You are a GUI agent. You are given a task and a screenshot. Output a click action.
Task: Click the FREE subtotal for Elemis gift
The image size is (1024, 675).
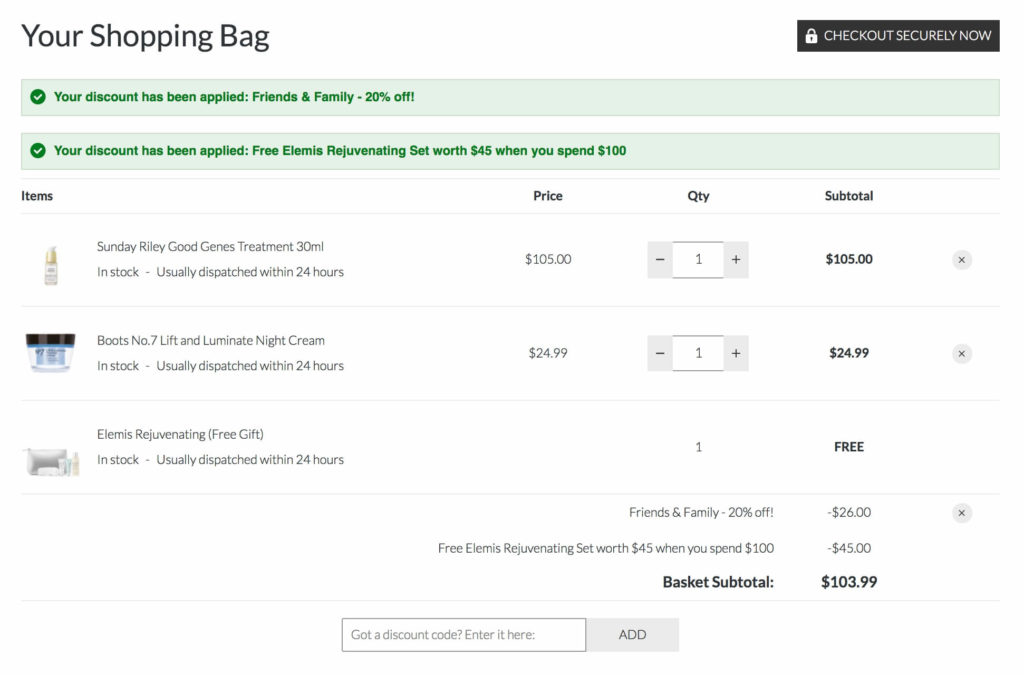coord(849,447)
